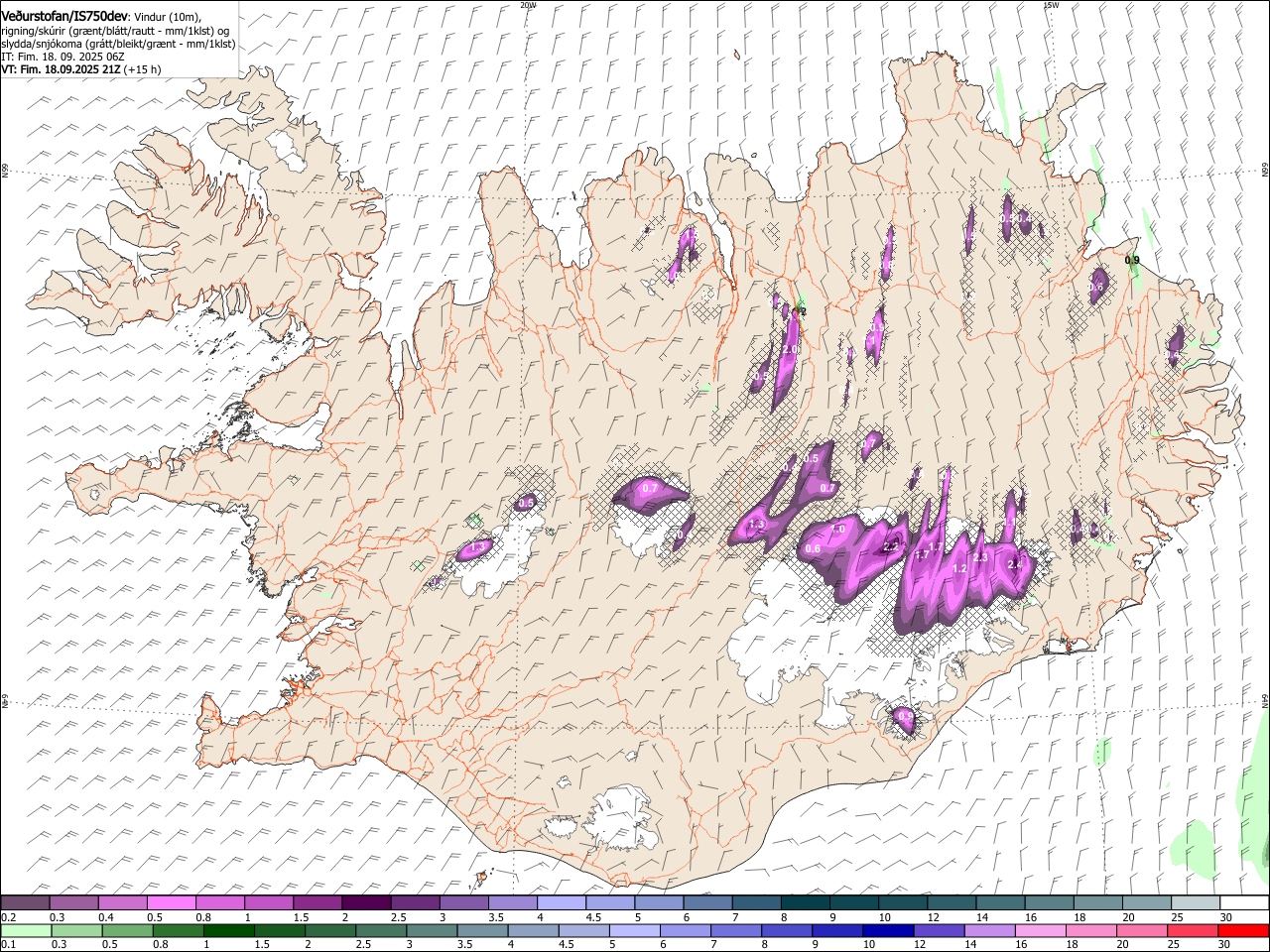Click the 4.5 label in the top legend row
1270x952 pixels.
click(593, 917)
